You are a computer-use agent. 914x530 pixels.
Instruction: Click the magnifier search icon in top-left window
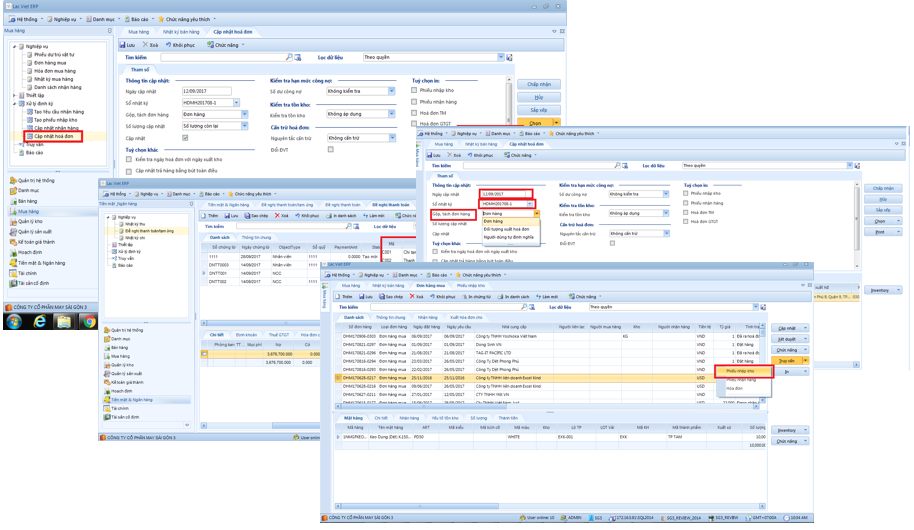(289, 57)
